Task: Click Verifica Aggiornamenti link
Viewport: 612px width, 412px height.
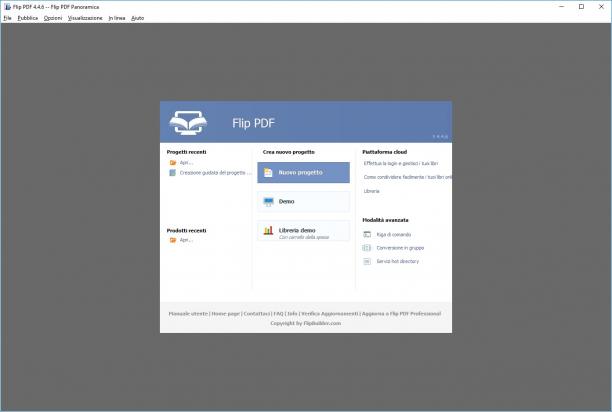Action: coord(330,314)
